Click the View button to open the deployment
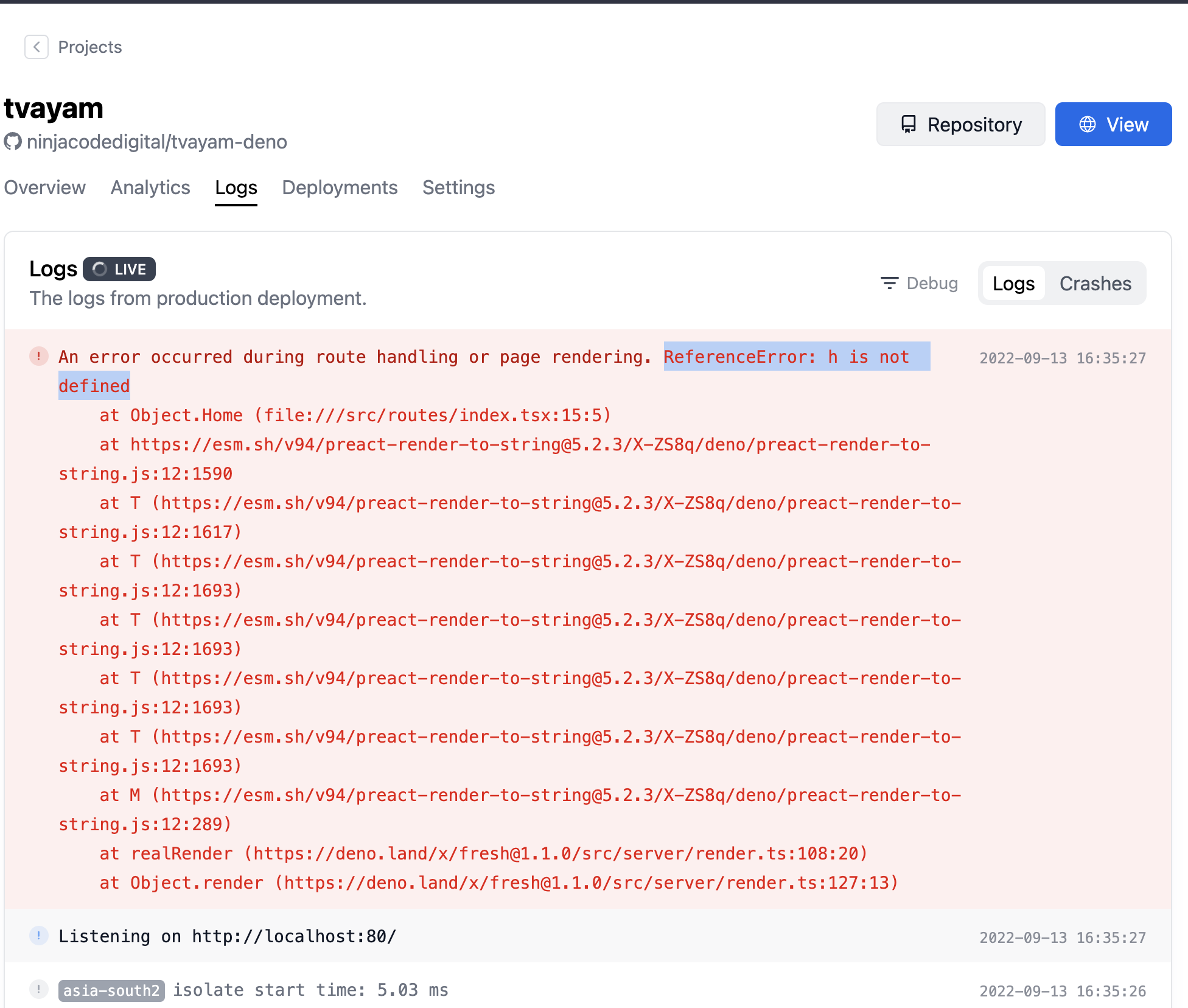The height and width of the screenshot is (1008, 1188). (x=1113, y=124)
